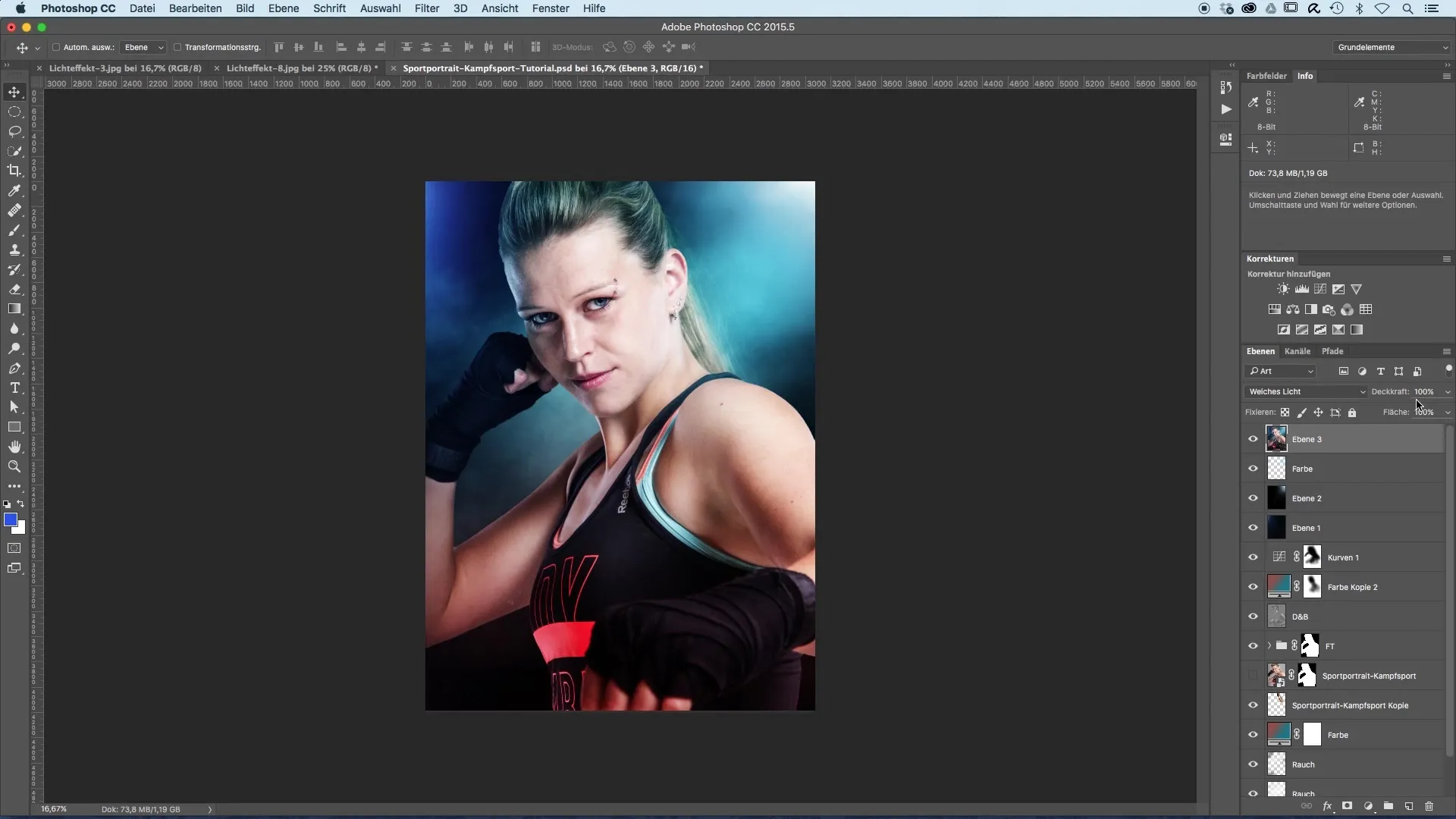Select the Crop tool
Image resolution: width=1456 pixels, height=819 pixels.
point(14,171)
